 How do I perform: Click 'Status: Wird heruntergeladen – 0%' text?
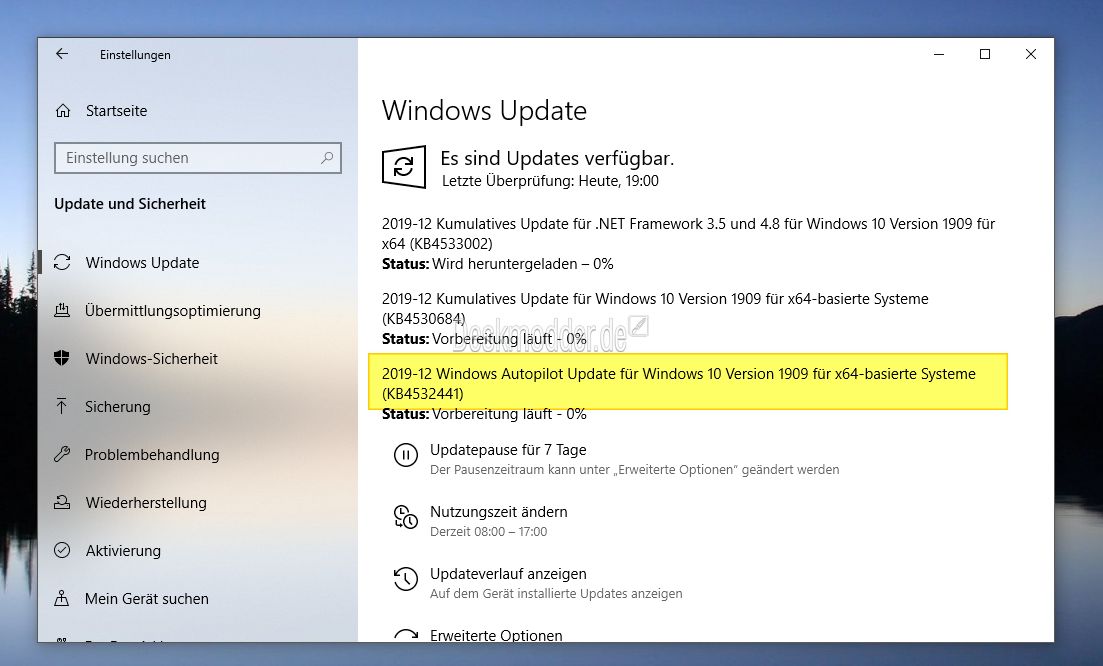pos(497,264)
